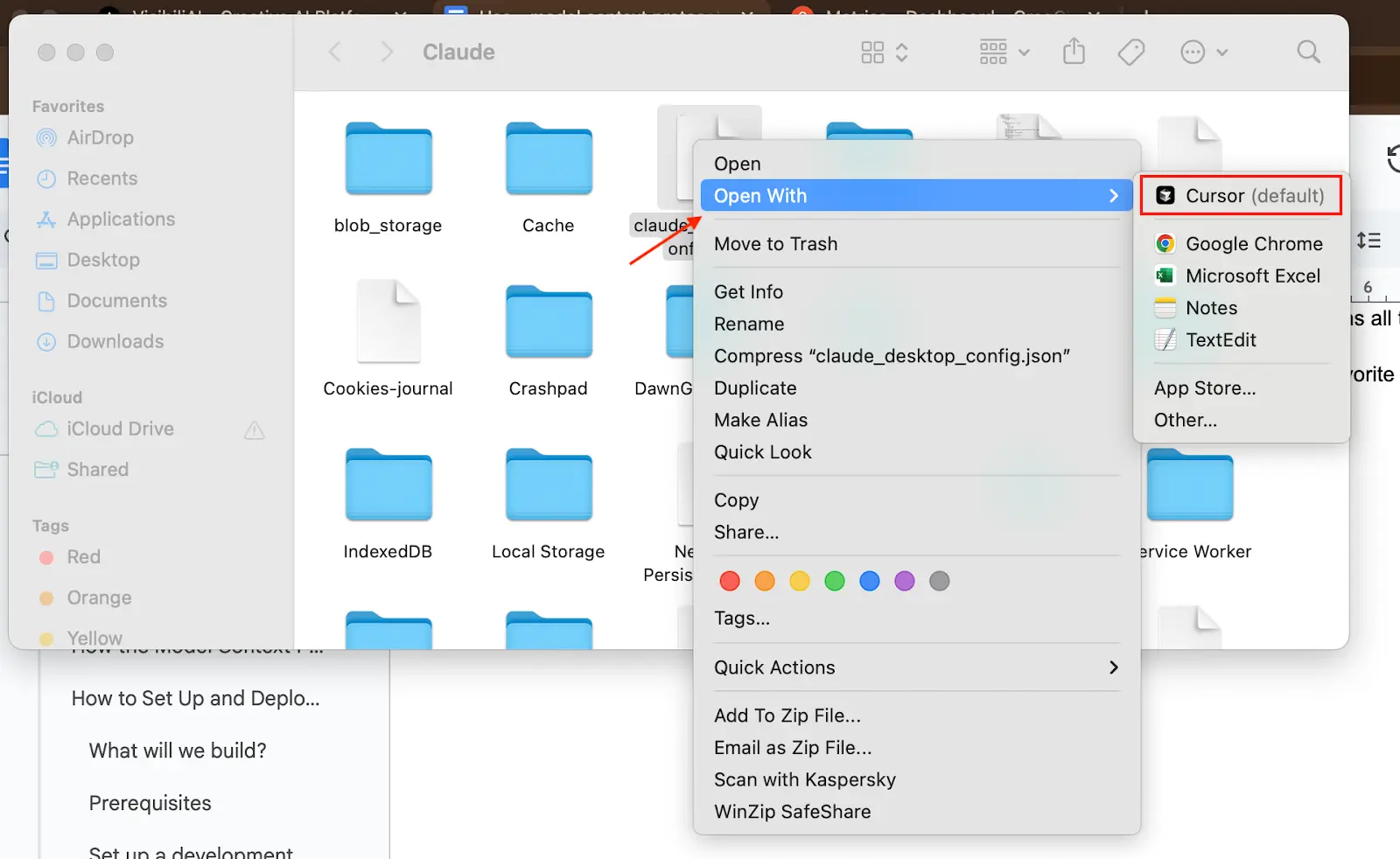Screen dimensions: 1400x859
Task: Open Applications in the Finder sidebar
Action: (x=105, y=219)
